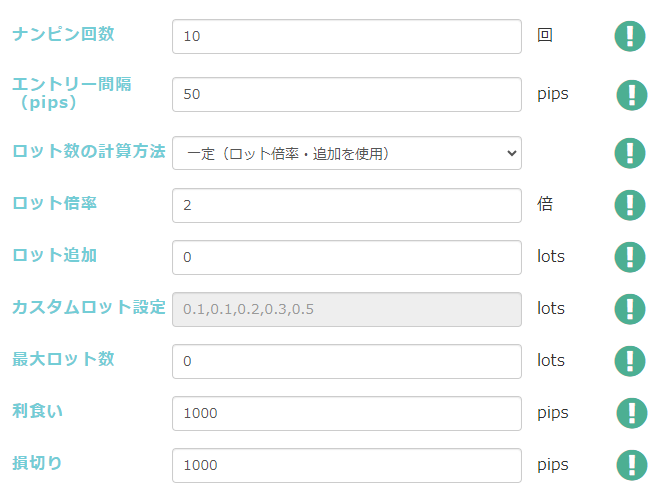The image size is (662, 495).
Task: Focus the 最大ロット数 input field
Action: pos(347,361)
